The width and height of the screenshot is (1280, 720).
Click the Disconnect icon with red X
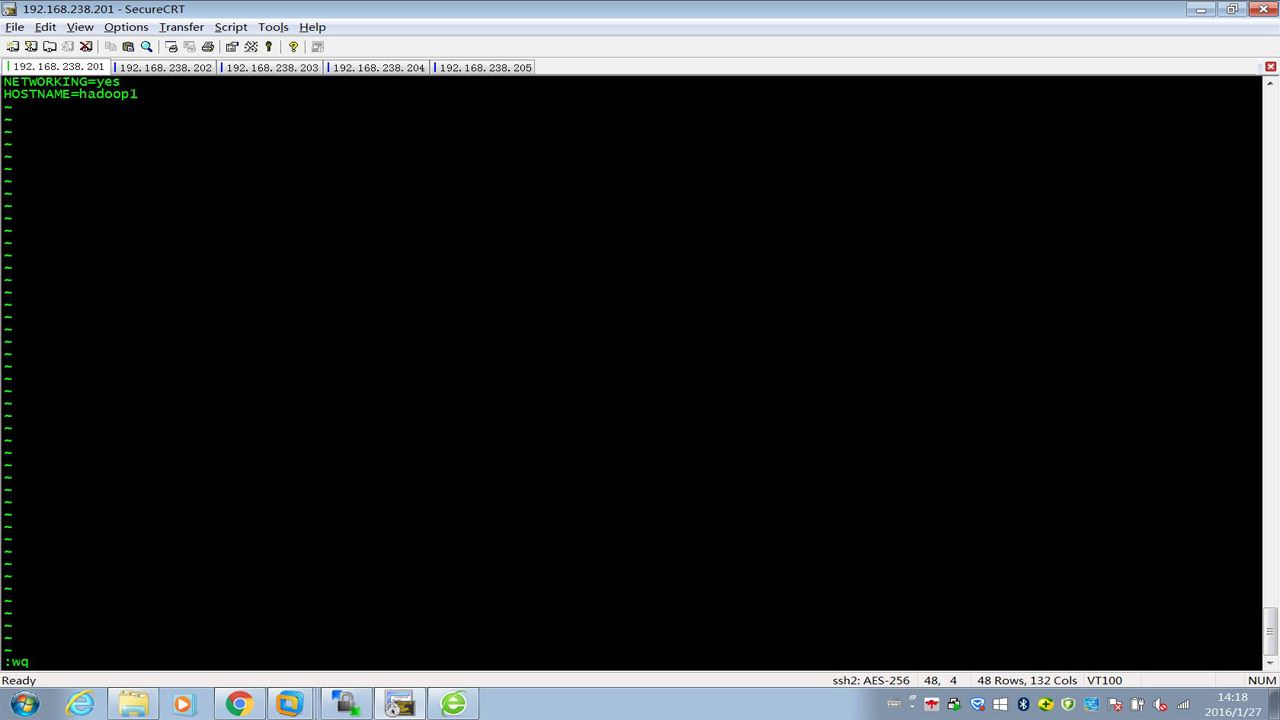pyautogui.click(x=86, y=46)
